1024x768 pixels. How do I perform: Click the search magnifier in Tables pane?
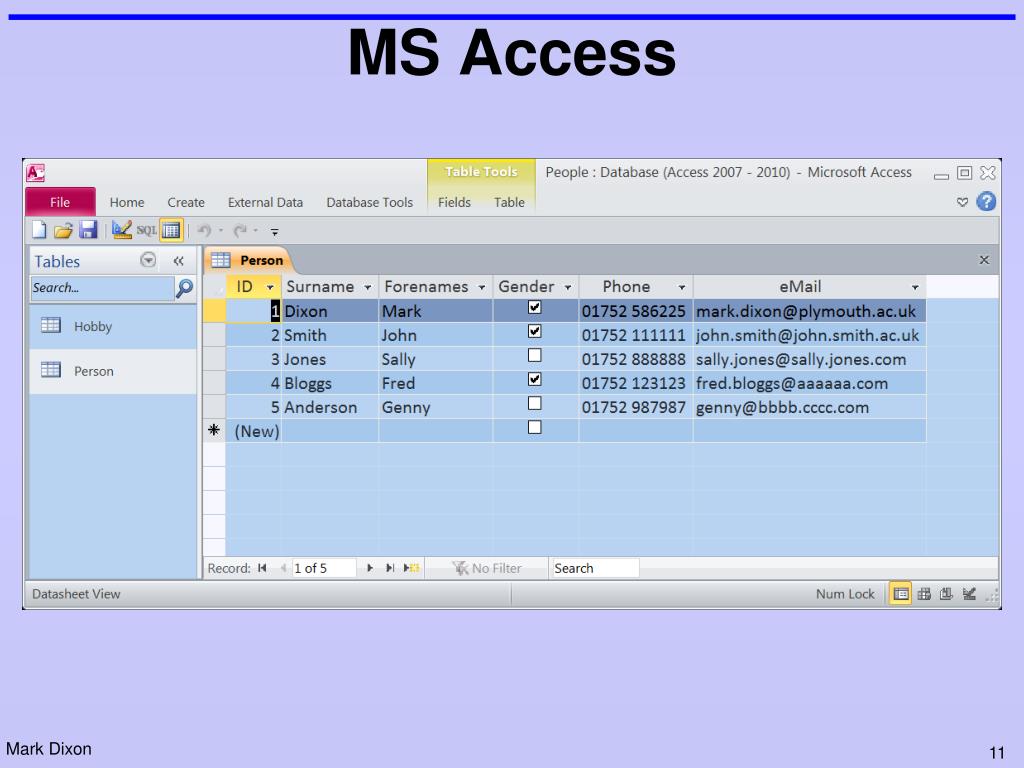coord(185,288)
